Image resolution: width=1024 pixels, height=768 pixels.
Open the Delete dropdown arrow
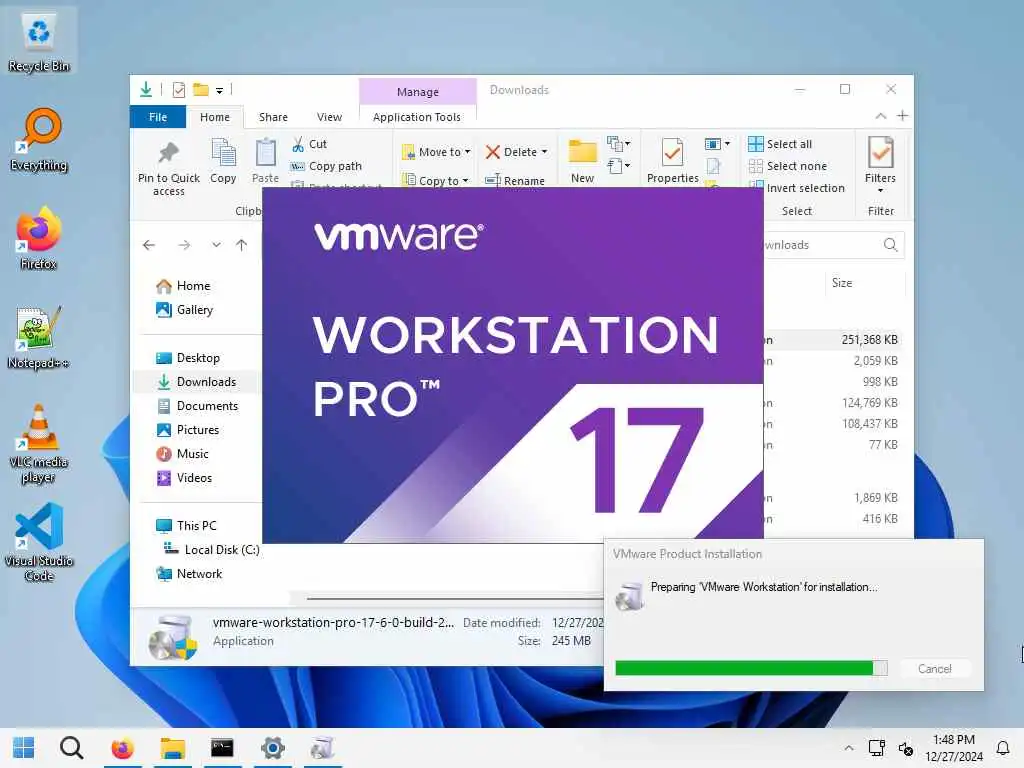click(544, 152)
